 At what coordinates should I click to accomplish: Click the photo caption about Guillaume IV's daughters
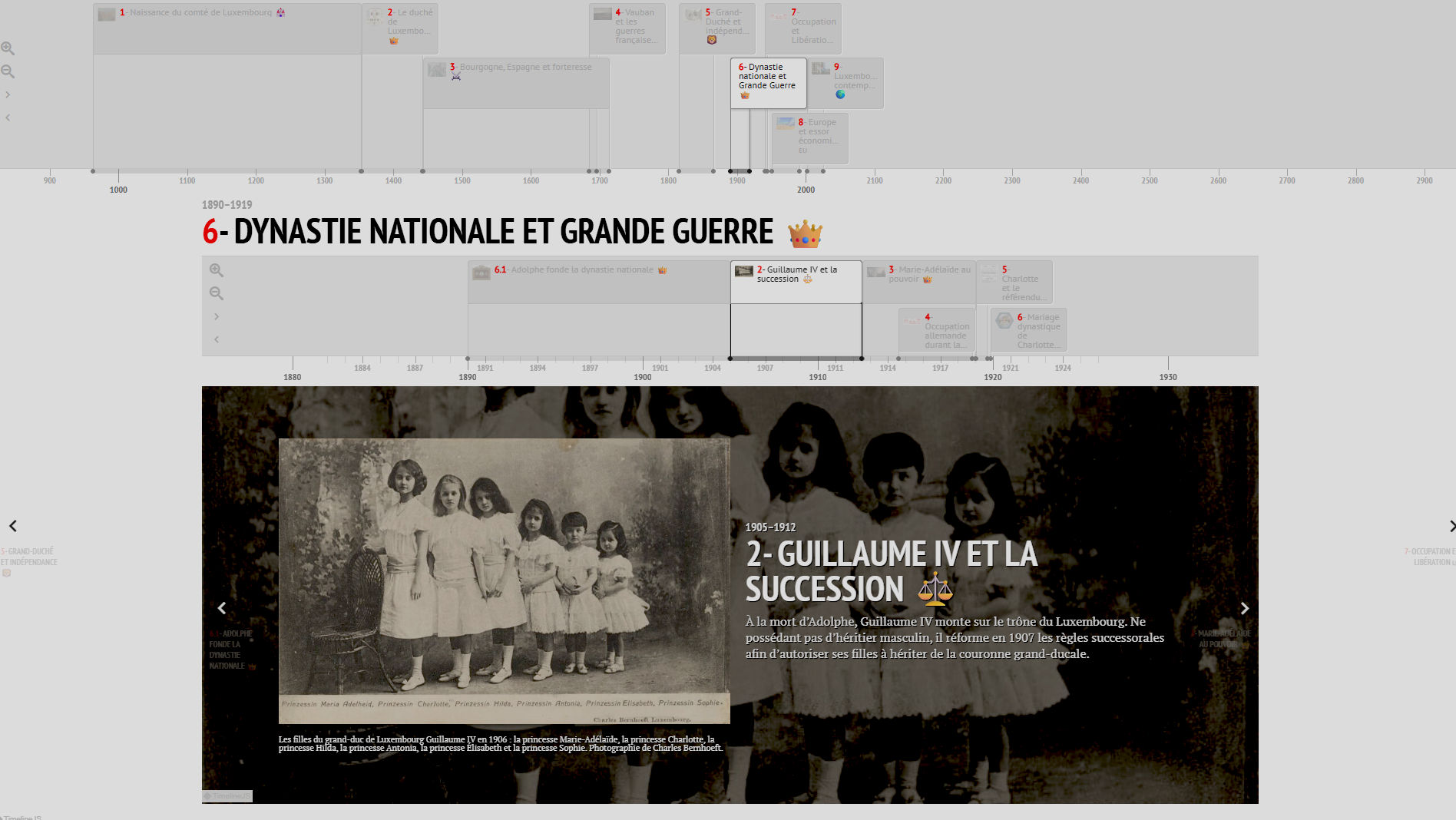coord(501,744)
